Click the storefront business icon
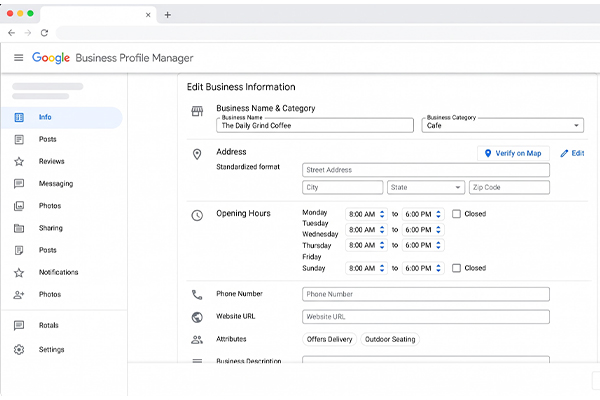This screenshot has height=400, width=600. tap(197, 111)
